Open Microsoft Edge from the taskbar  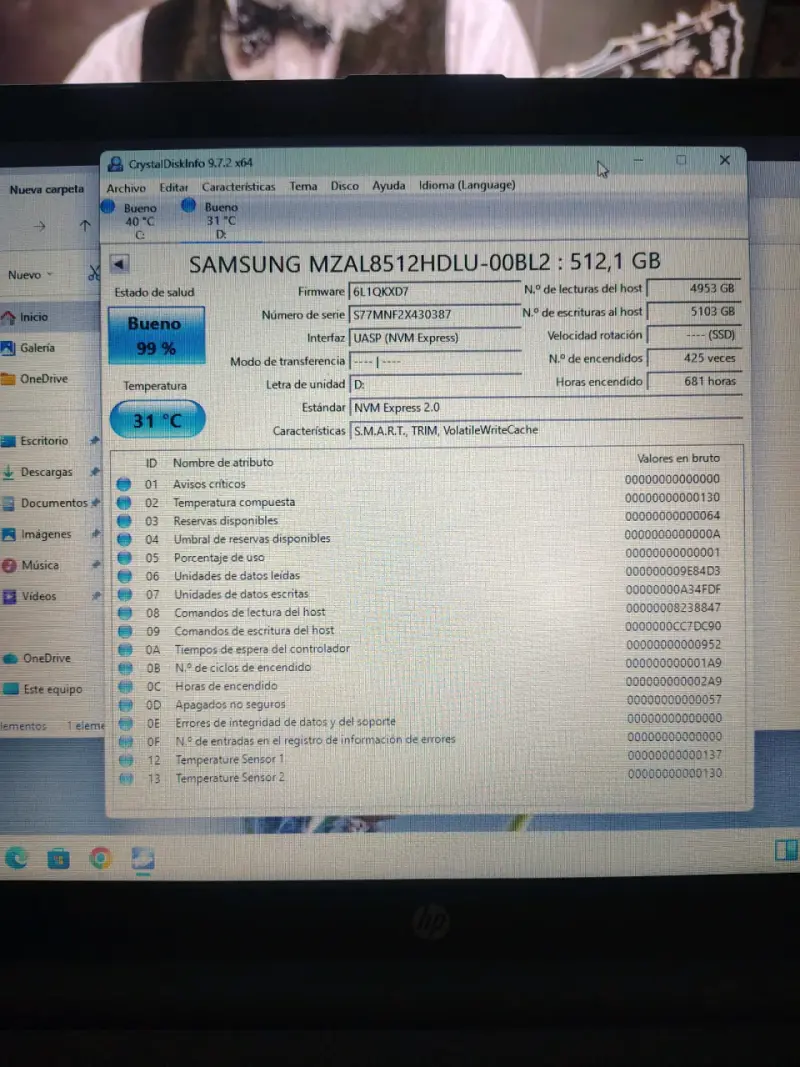pos(16,858)
